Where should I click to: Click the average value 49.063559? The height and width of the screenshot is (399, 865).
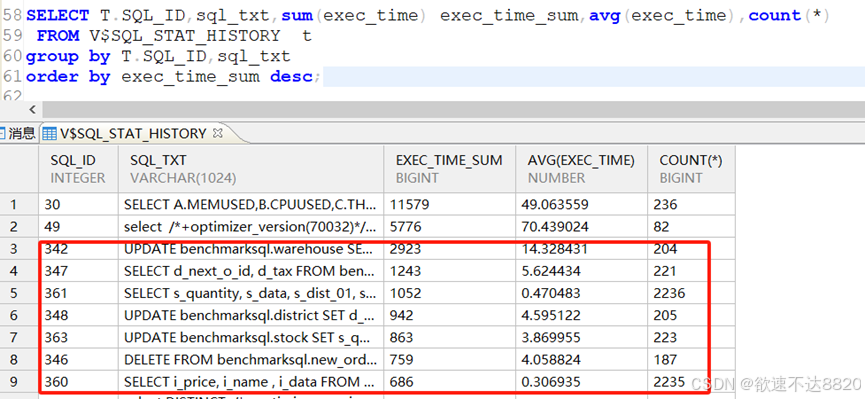point(581,205)
